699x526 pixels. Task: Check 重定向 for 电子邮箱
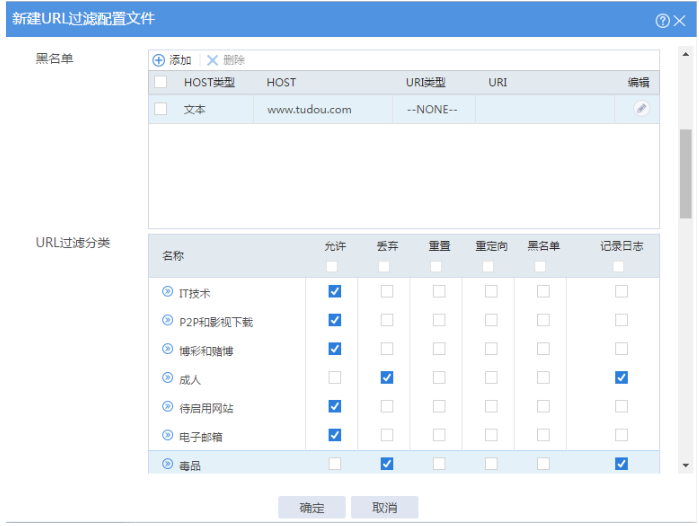click(x=491, y=435)
